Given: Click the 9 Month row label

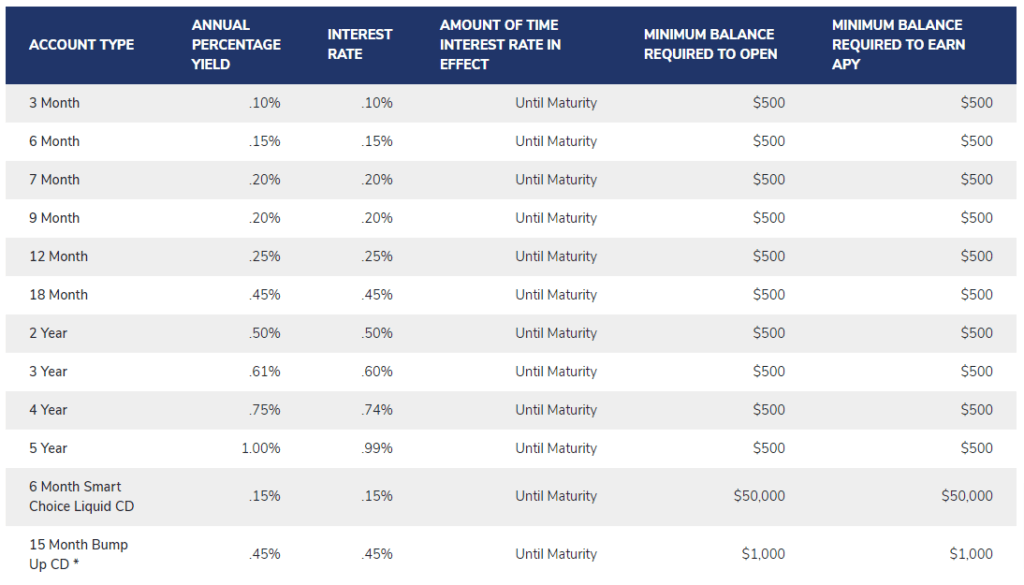Looking at the screenshot, I should click(54, 218).
